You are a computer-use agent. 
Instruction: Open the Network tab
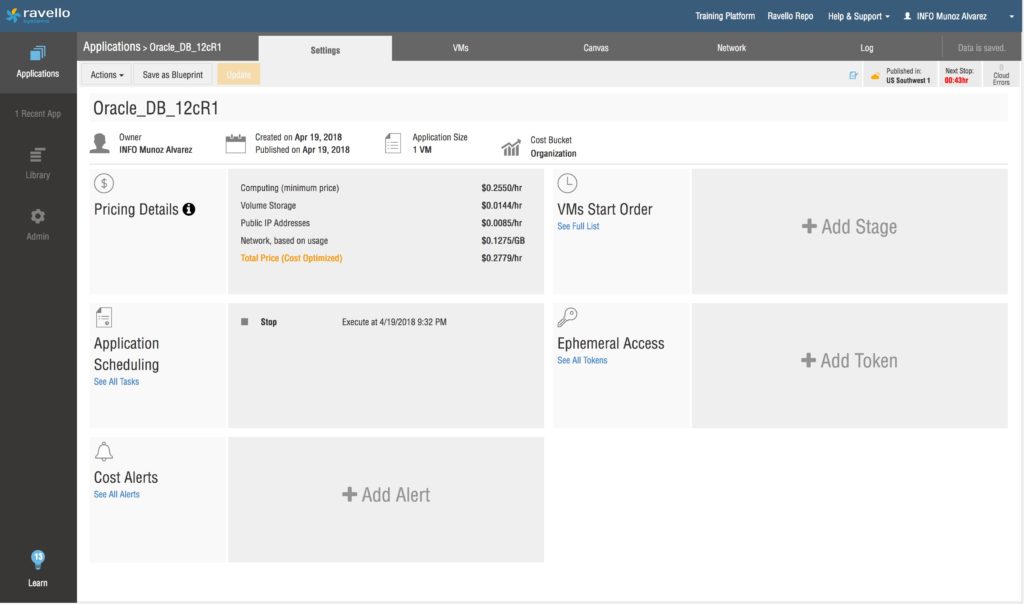coord(731,48)
